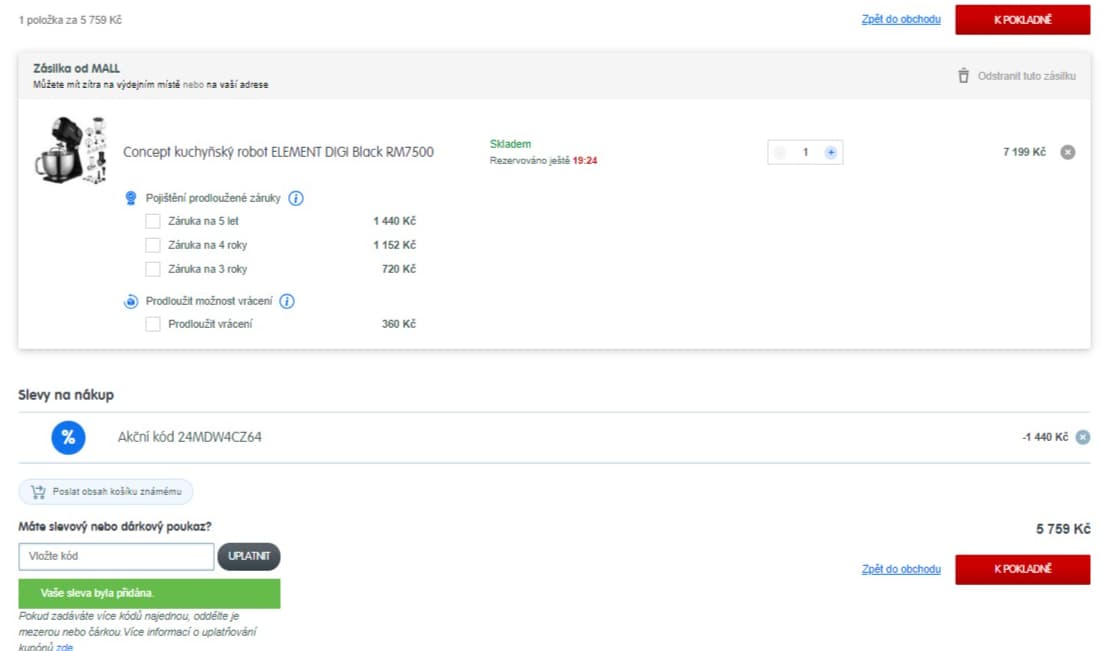Click the Rezervováno ještě 19:24 timer

click(543, 160)
